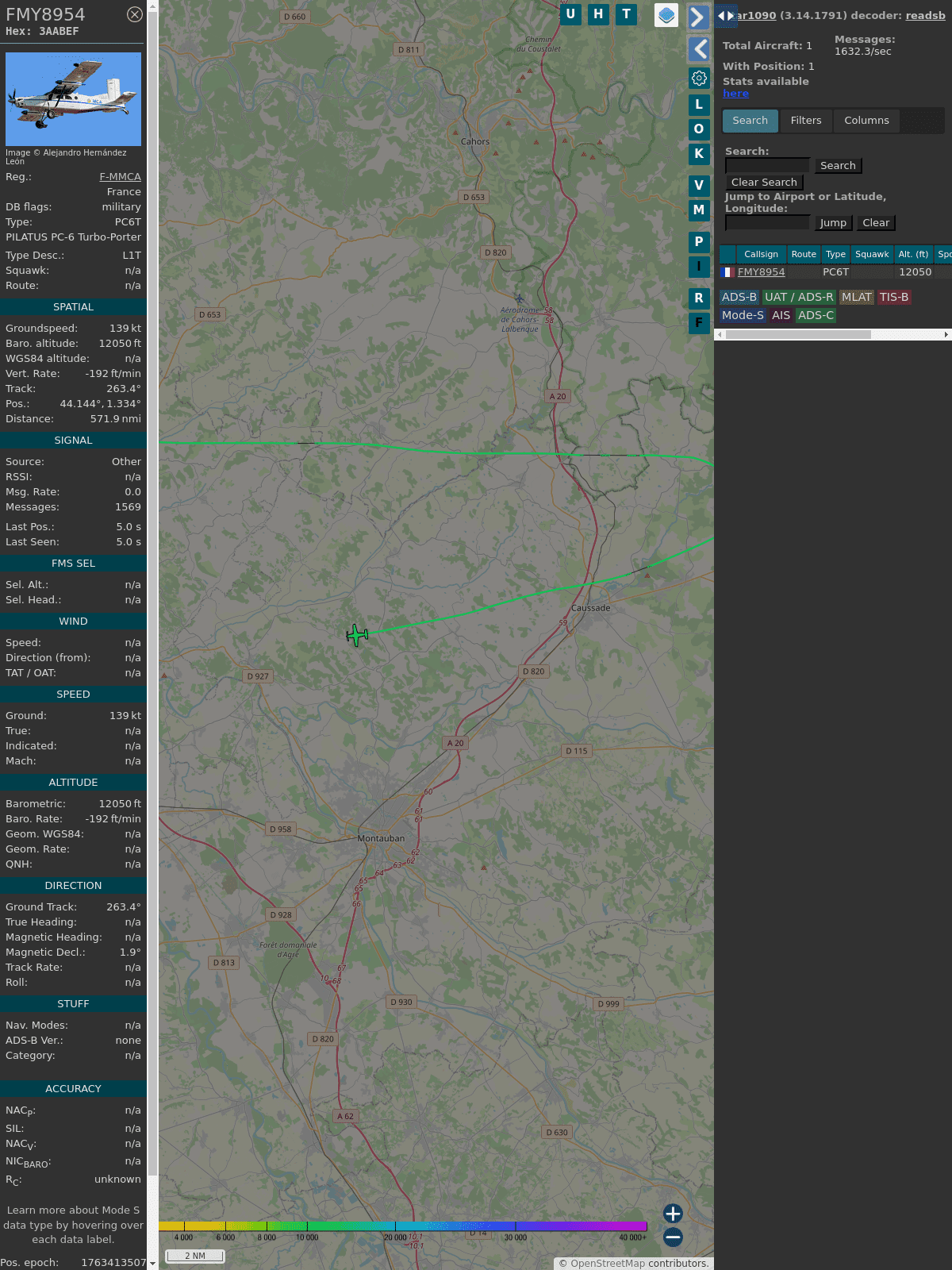Open the settings gear on map

coord(699,79)
